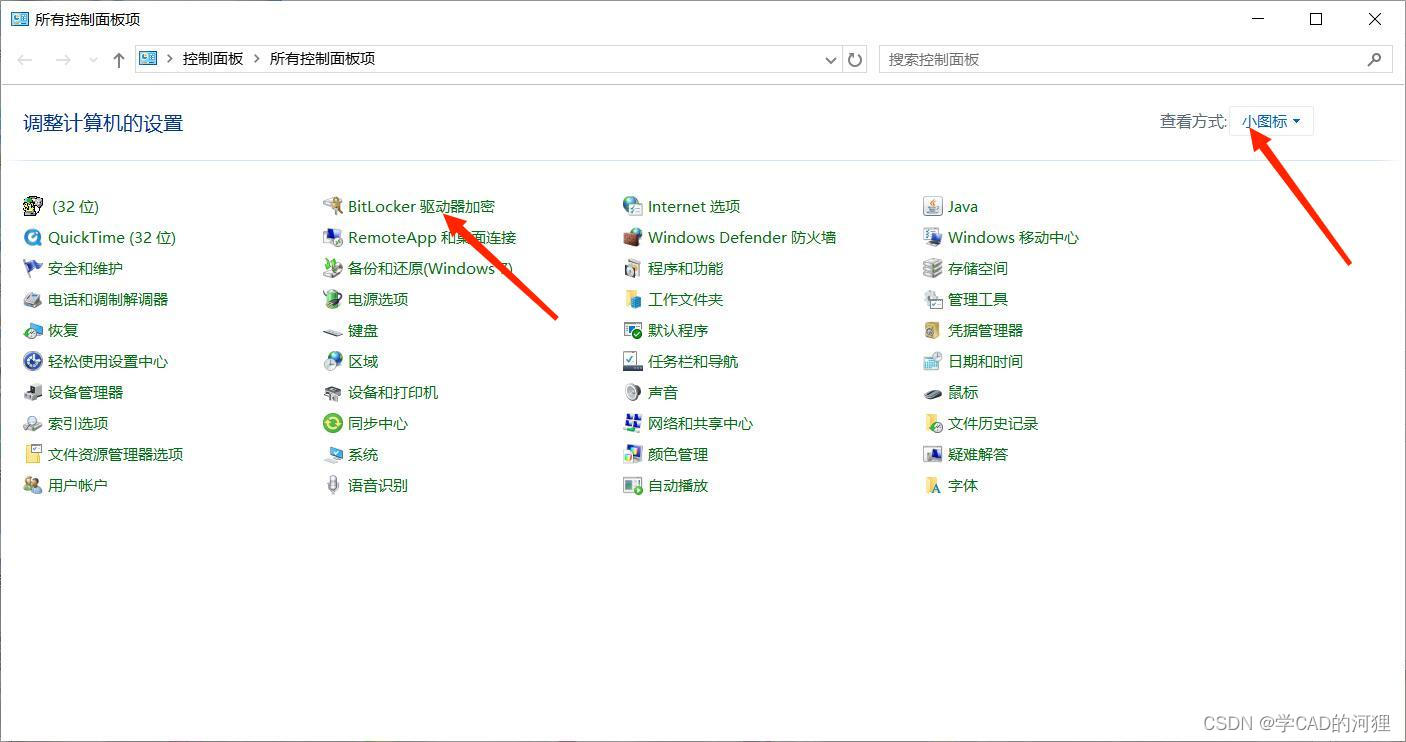Open the 文件资源管理器选项 icon

[x=33, y=454]
